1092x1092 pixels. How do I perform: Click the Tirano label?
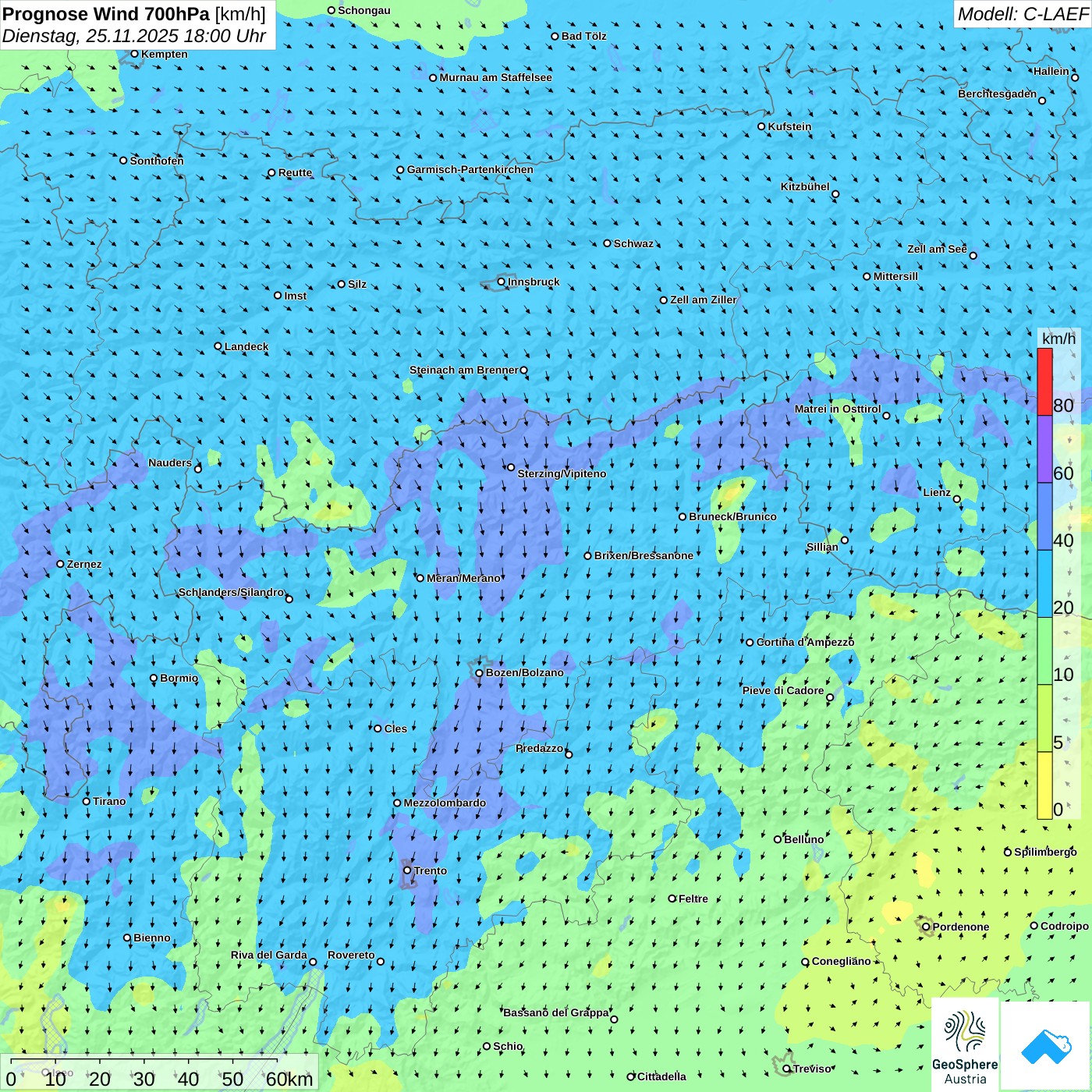[x=109, y=801]
